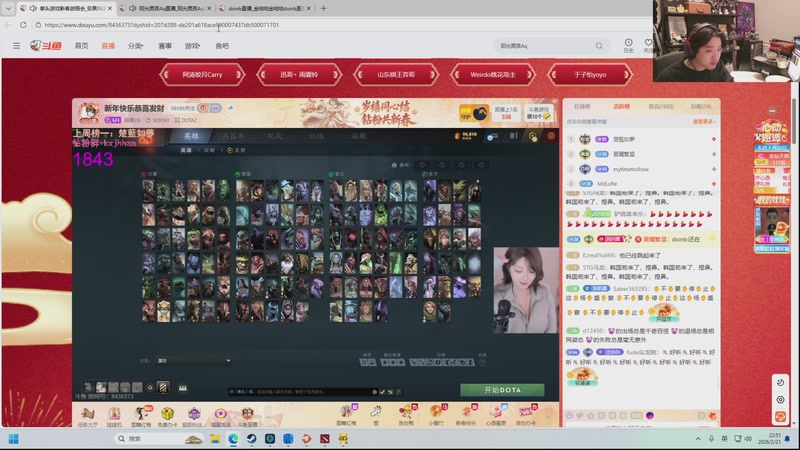
Task: Switch to the doinb stream browser tab
Action: 264,8
